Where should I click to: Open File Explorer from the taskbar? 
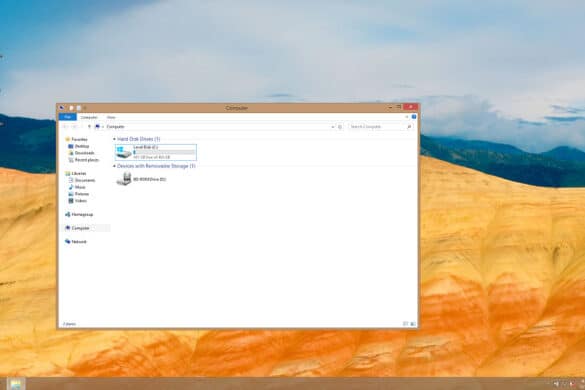[x=16, y=384]
